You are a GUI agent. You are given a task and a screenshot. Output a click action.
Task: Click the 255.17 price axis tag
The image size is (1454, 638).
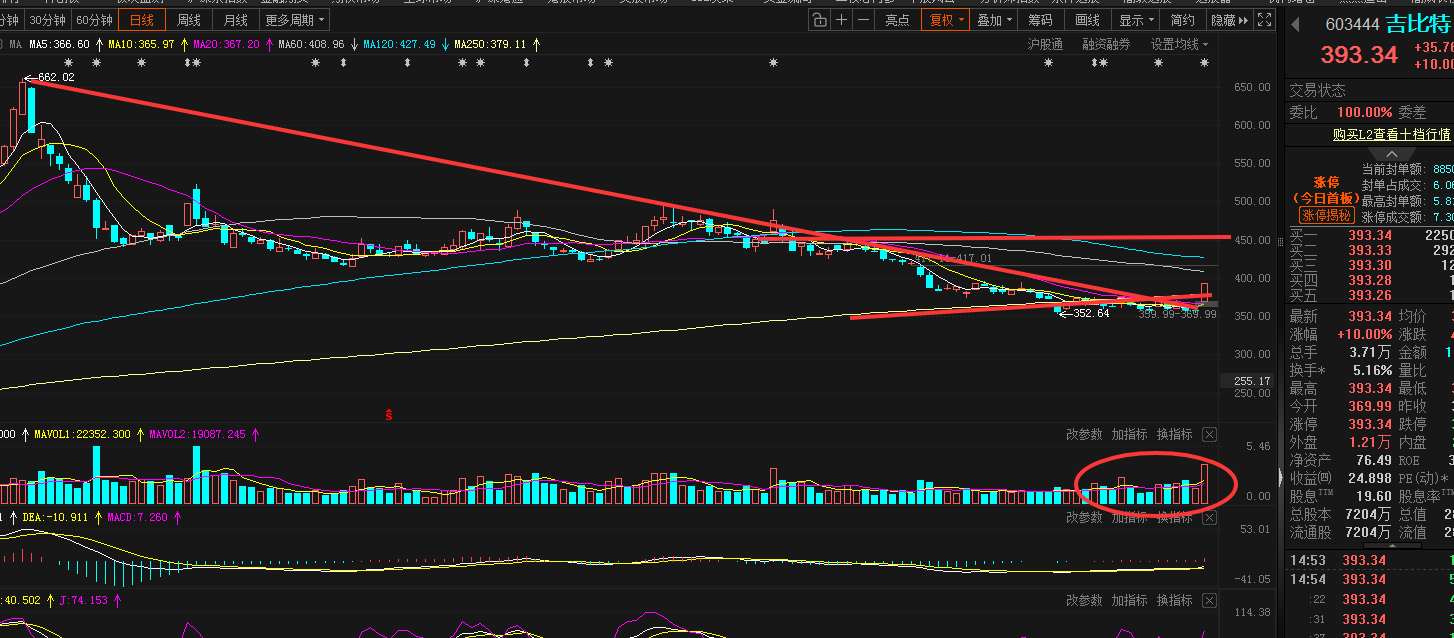pyautogui.click(x=1251, y=381)
